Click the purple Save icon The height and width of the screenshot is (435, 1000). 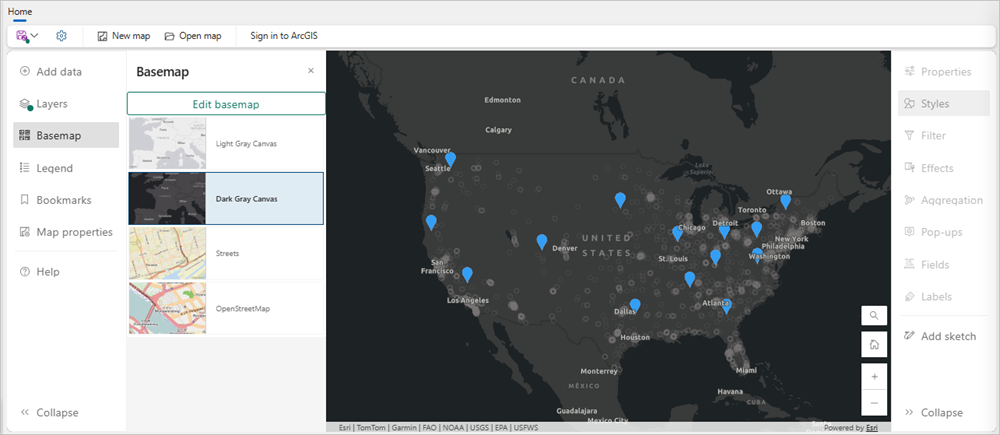point(22,36)
